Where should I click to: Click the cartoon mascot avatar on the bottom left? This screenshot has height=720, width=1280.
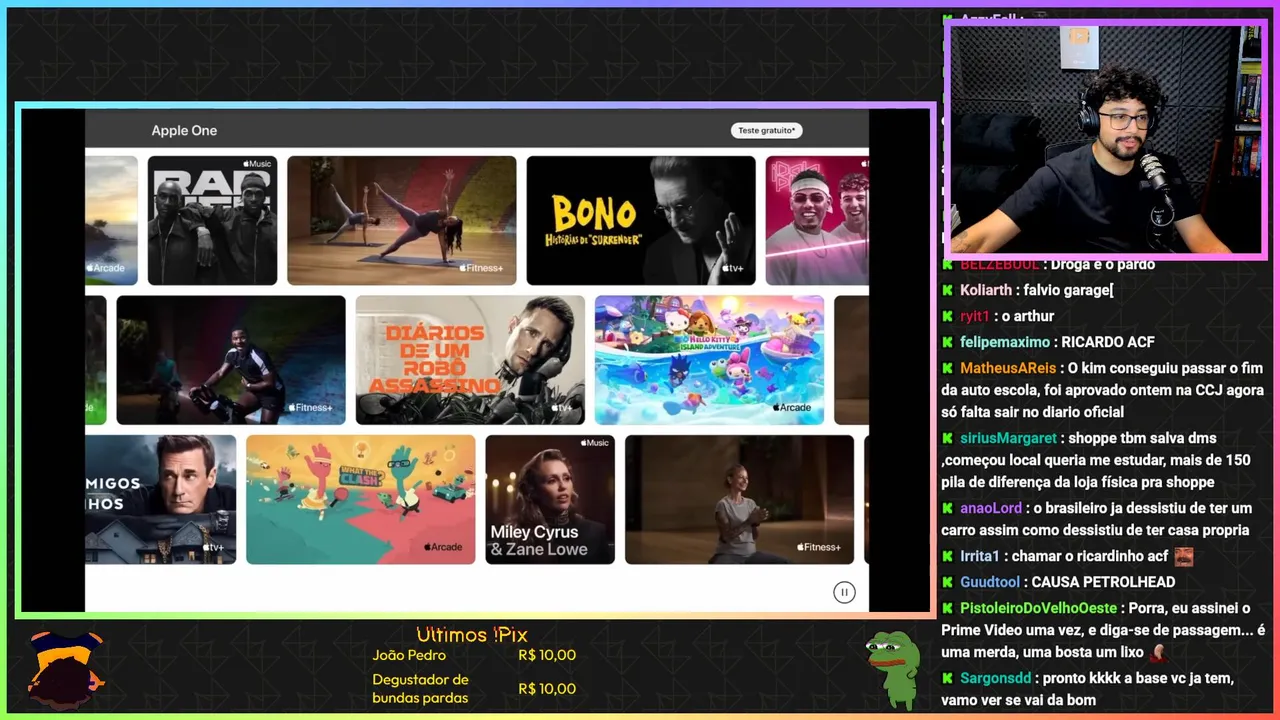point(64,668)
